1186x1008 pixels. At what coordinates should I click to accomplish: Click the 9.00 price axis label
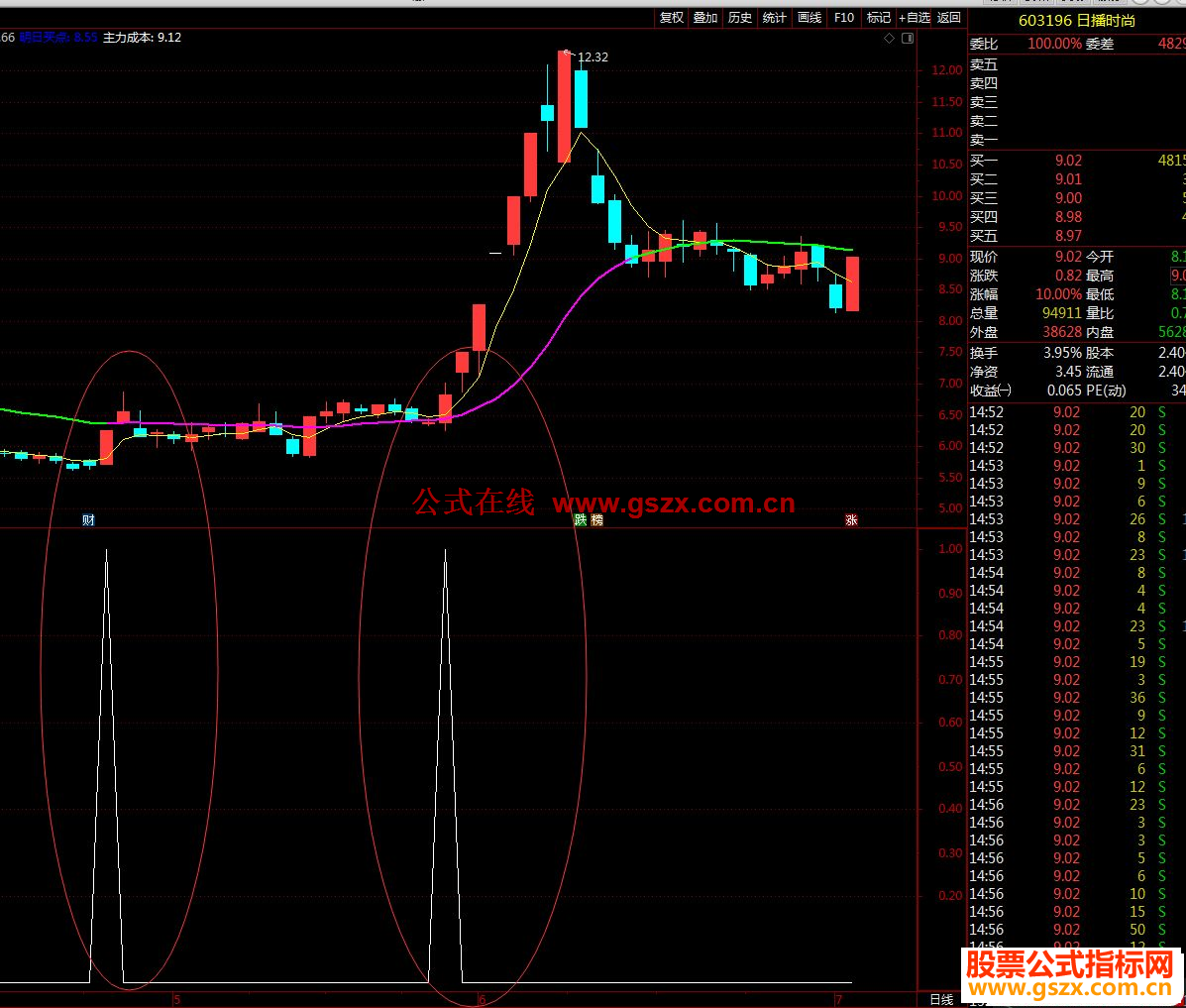tap(950, 259)
